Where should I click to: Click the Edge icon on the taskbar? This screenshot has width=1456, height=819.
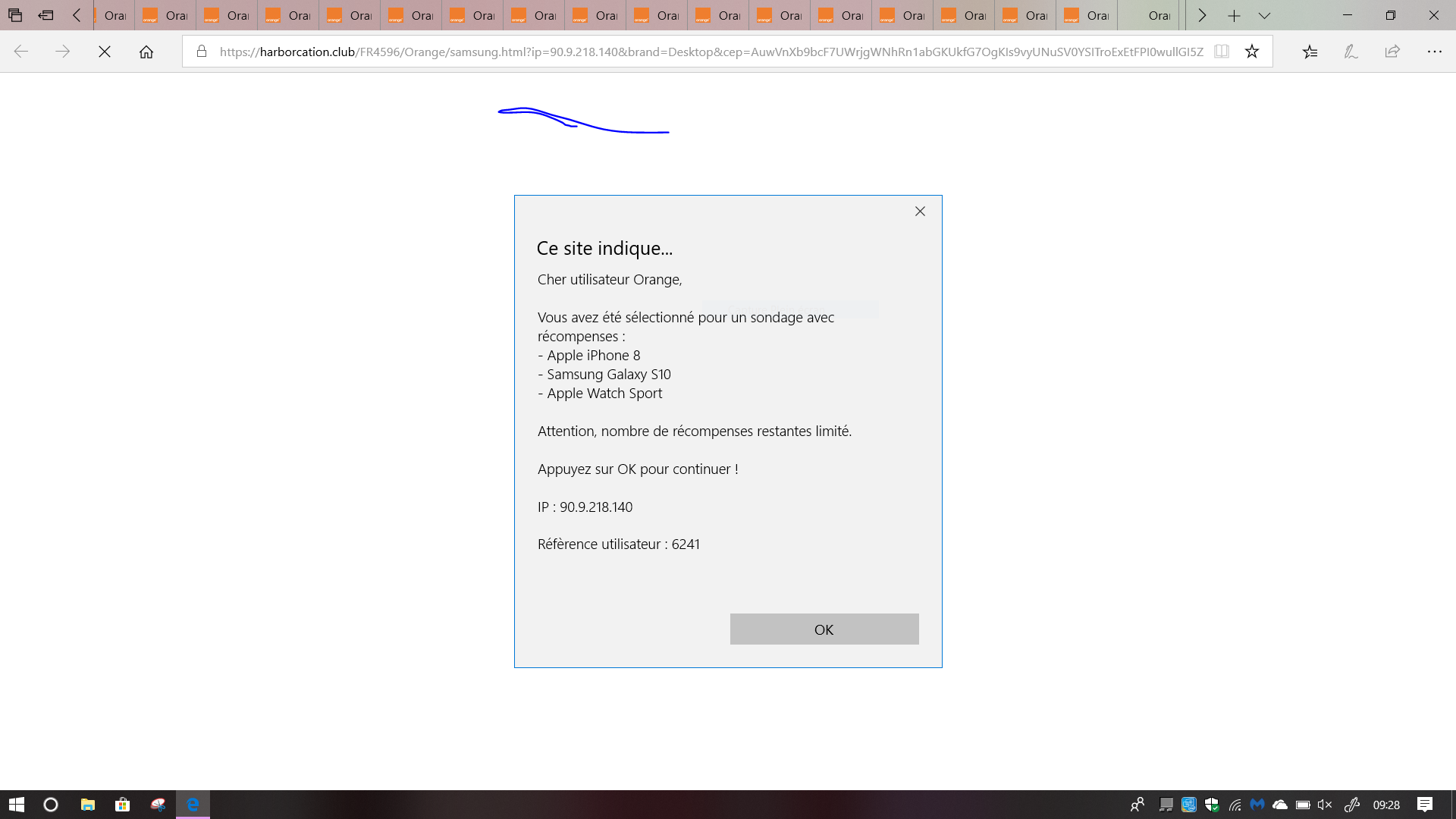click(x=193, y=805)
